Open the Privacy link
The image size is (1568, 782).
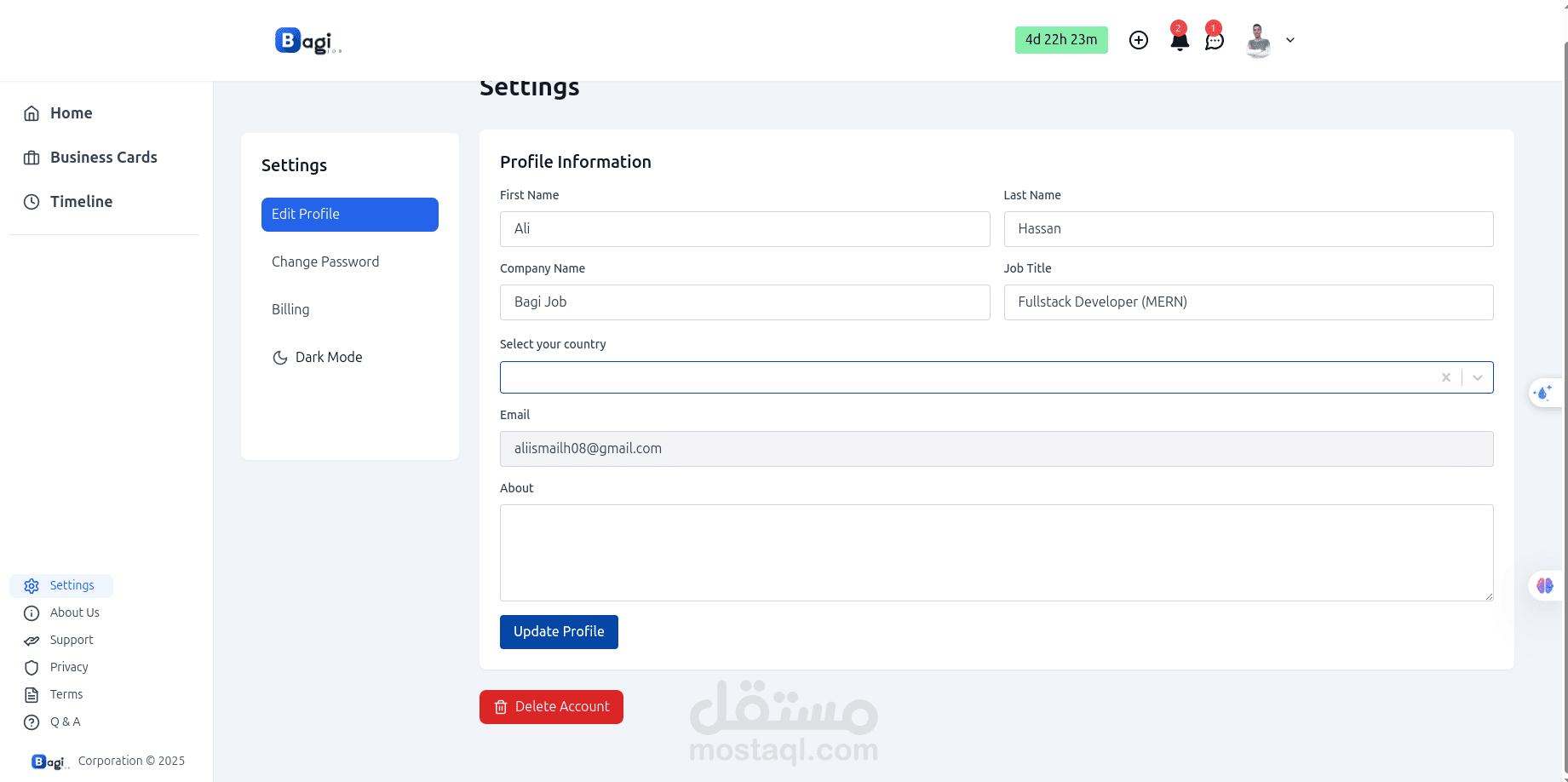click(69, 668)
